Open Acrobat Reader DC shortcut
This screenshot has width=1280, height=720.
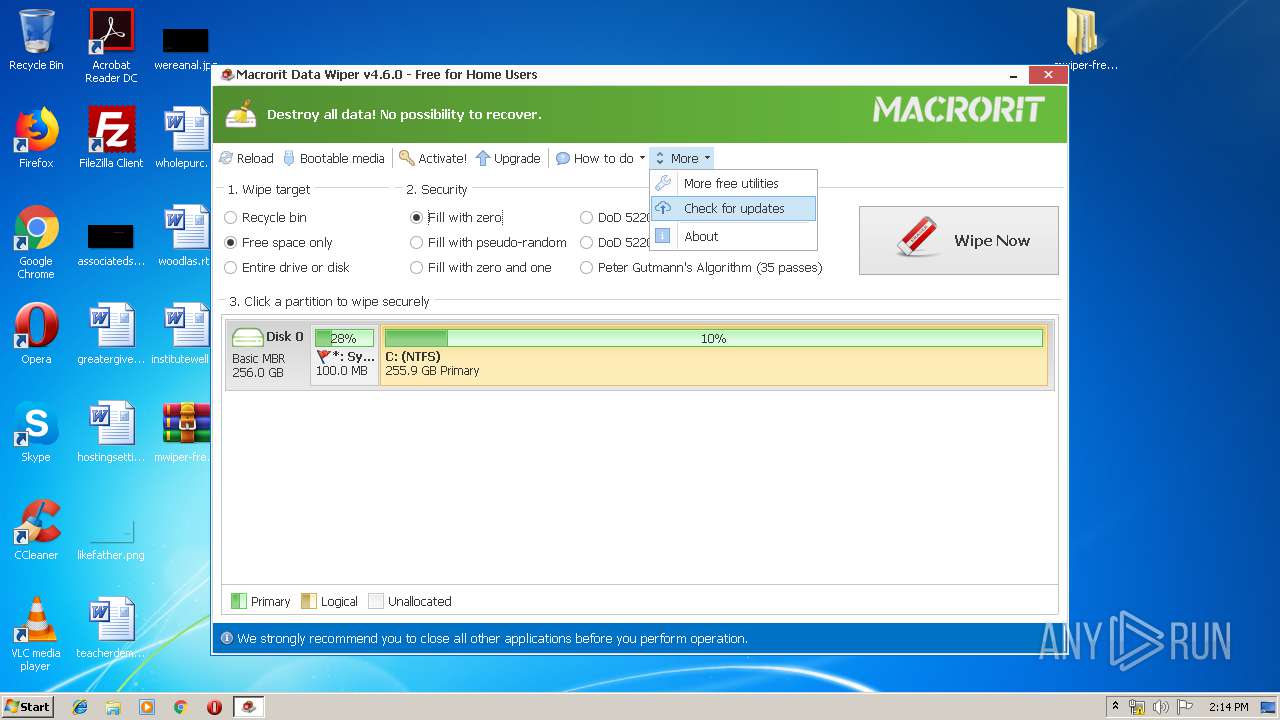click(111, 45)
